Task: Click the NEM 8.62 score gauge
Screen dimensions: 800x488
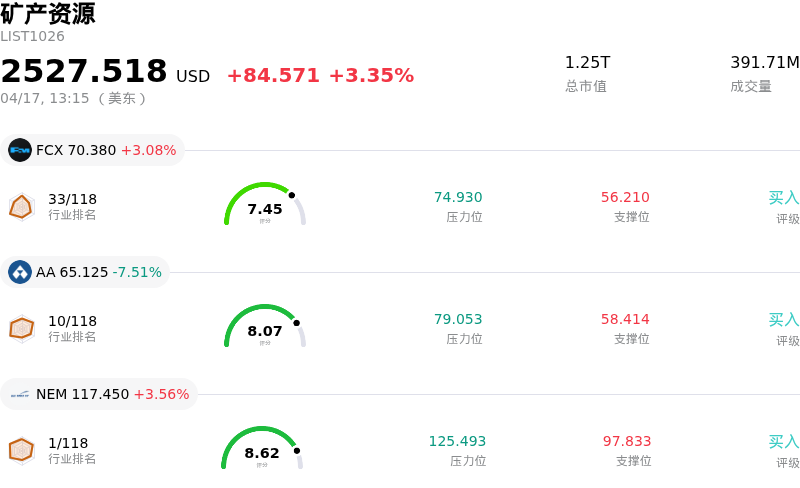Action: (262, 449)
